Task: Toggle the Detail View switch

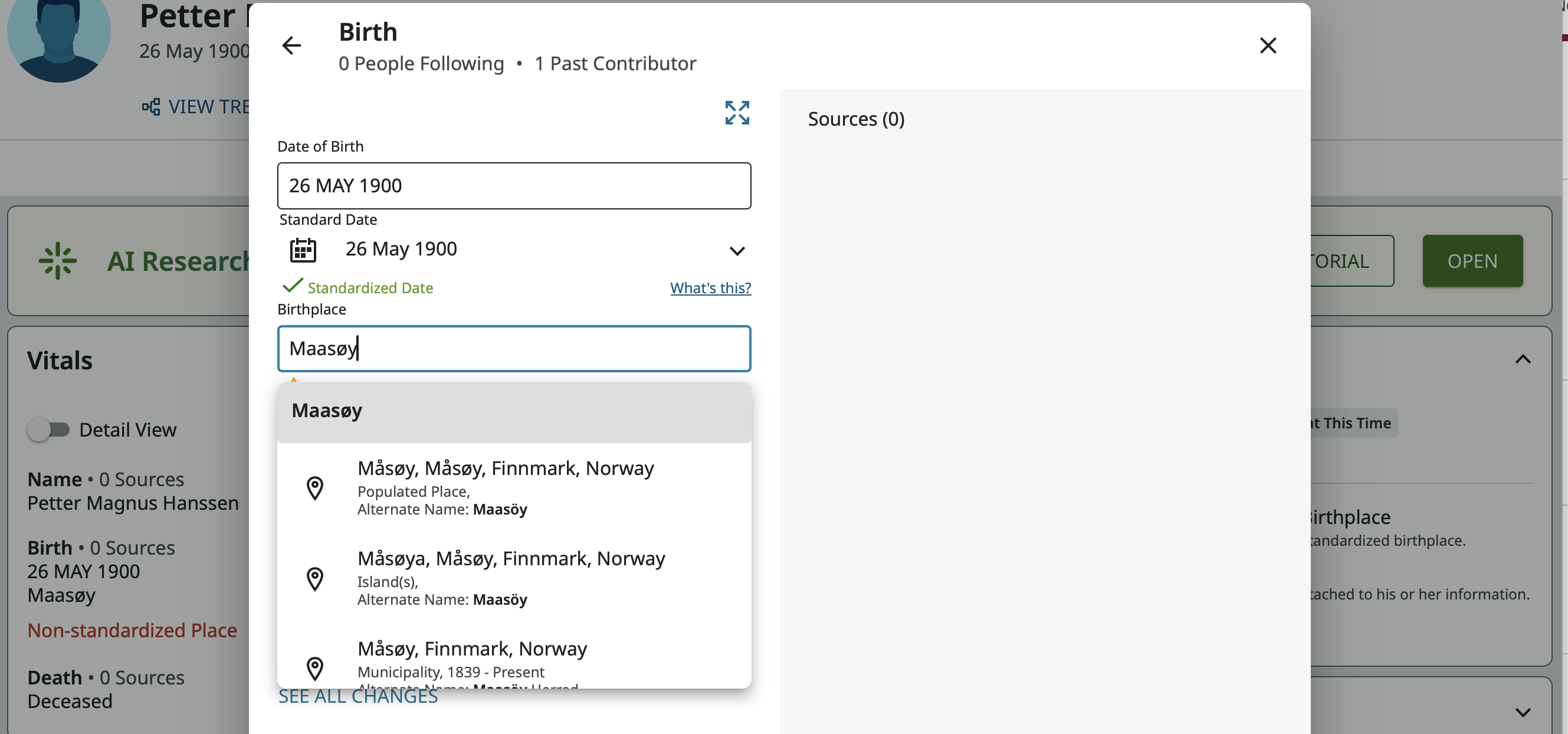Action: point(49,430)
